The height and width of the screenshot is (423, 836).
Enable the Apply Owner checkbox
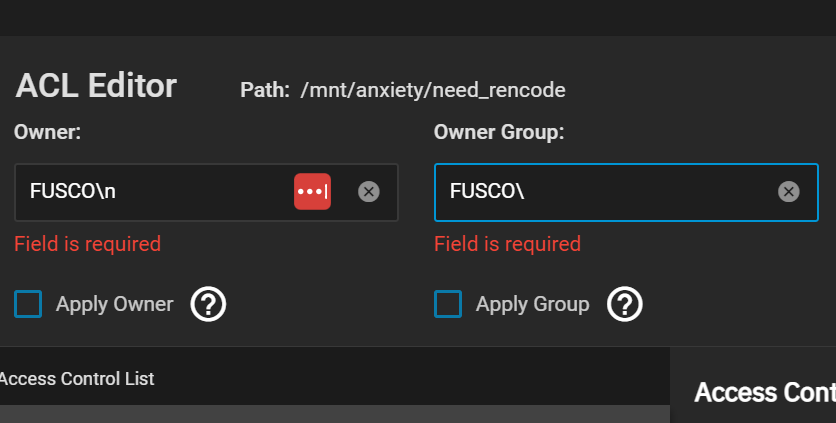pos(28,304)
